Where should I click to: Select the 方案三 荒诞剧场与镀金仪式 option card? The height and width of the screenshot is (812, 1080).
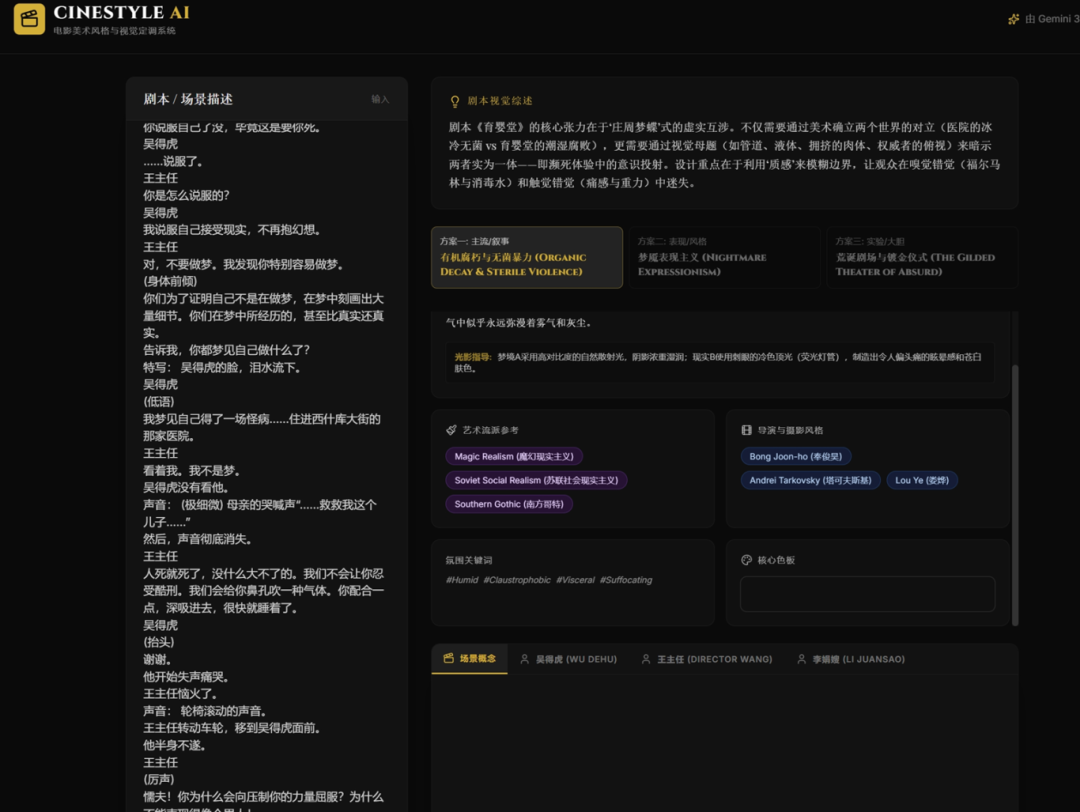coord(921,257)
